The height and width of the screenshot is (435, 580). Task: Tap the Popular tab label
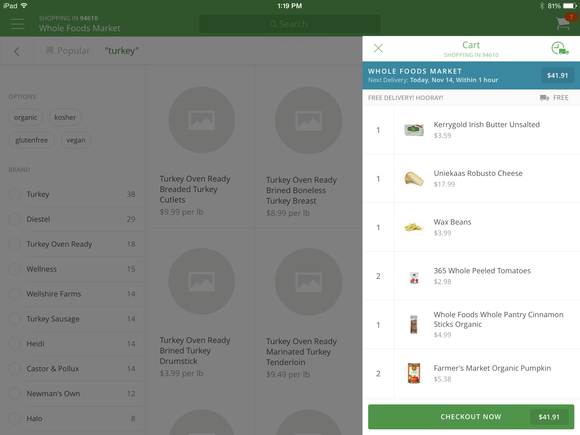coord(73,51)
